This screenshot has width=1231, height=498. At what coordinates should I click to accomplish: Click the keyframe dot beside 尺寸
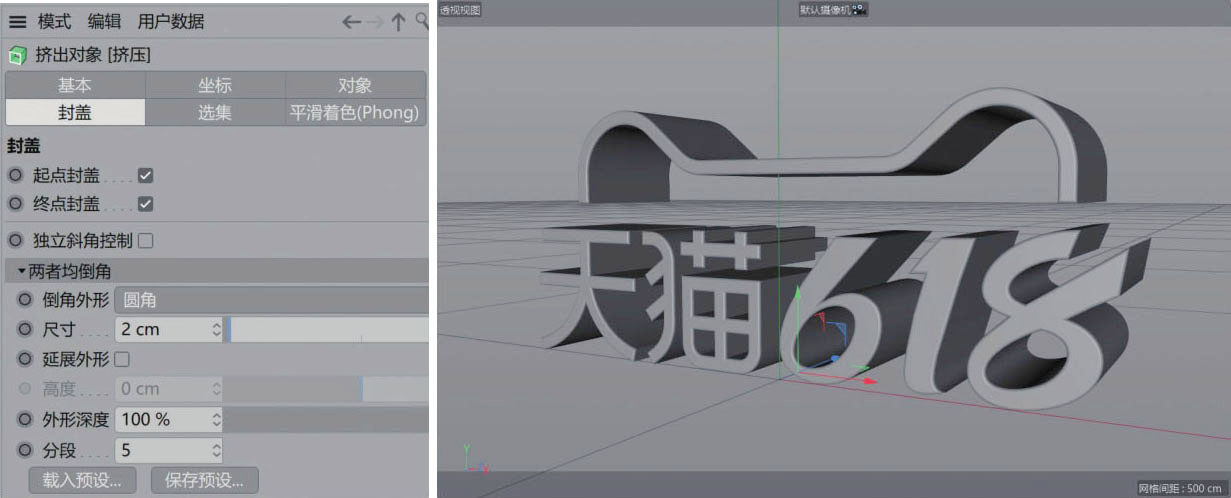click(25, 329)
